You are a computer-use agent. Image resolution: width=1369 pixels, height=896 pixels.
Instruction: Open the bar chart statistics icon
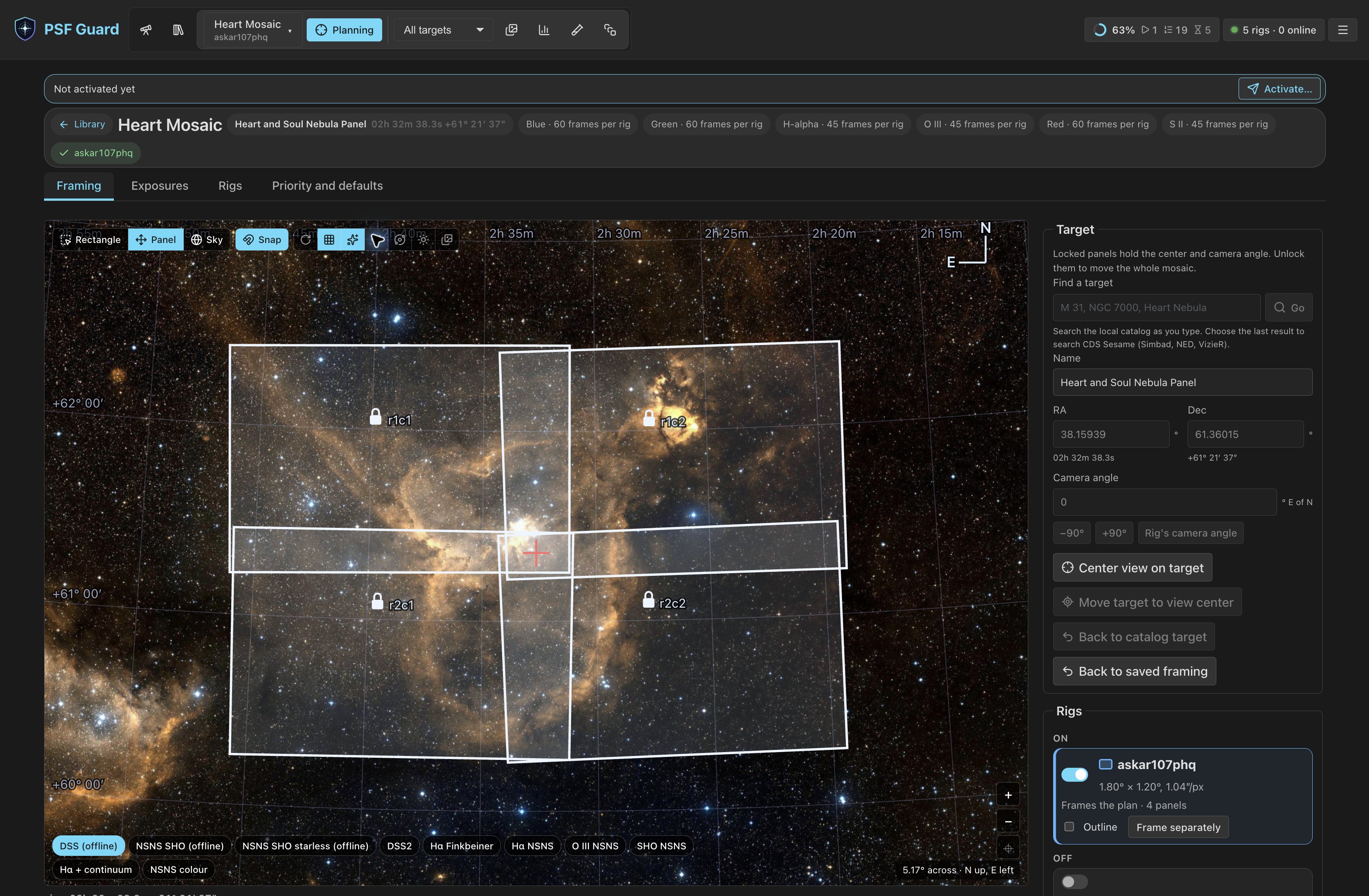pyautogui.click(x=544, y=30)
